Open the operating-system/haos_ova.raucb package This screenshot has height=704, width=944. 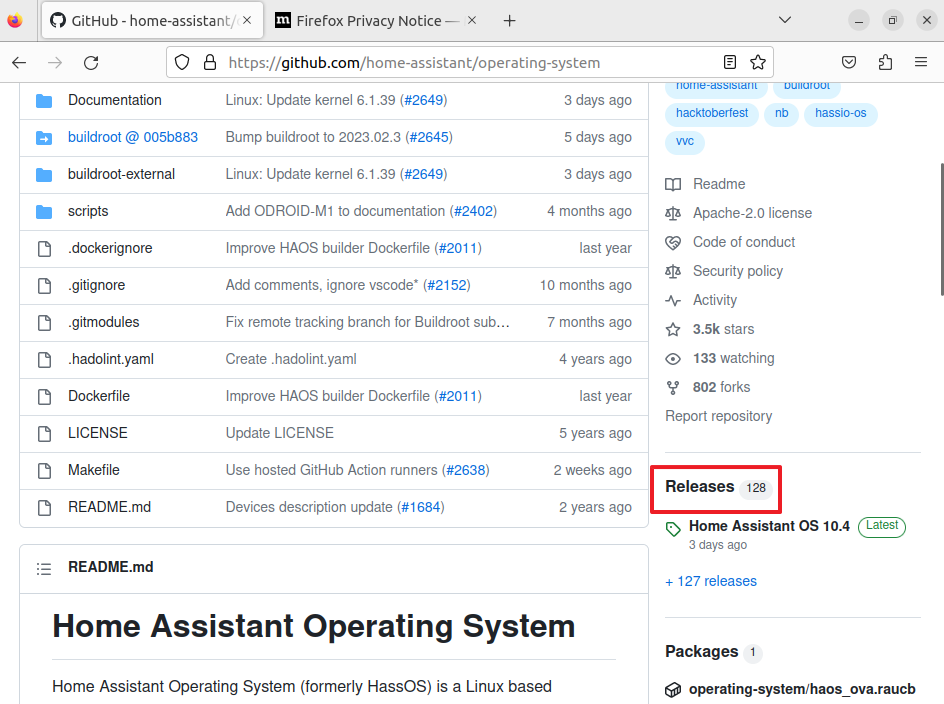[802, 690]
